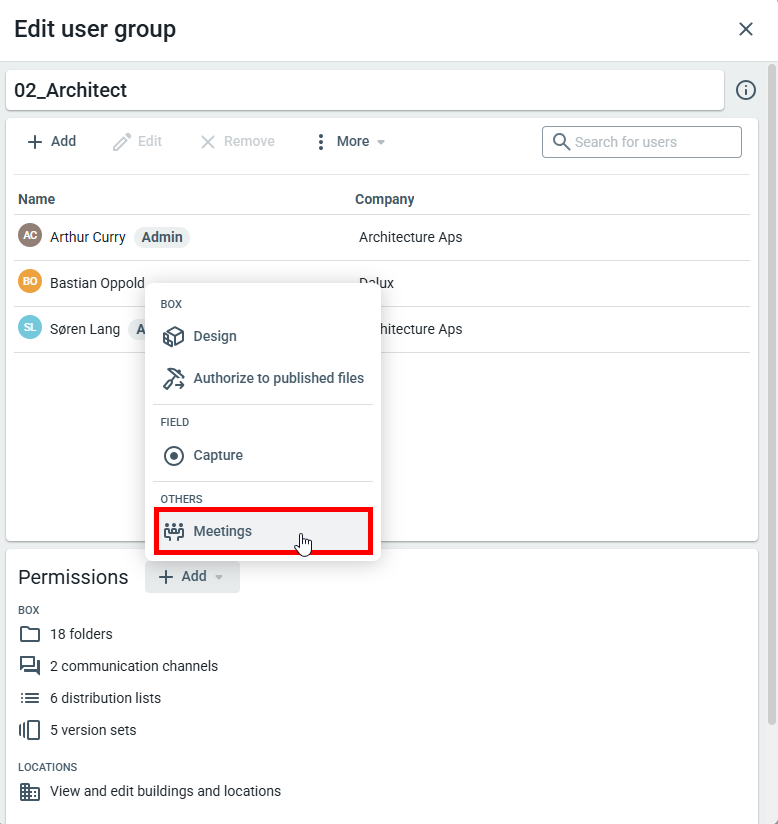Screen dimensions: 778x824
Task: Click the buildings and locations icon
Action: (30, 791)
